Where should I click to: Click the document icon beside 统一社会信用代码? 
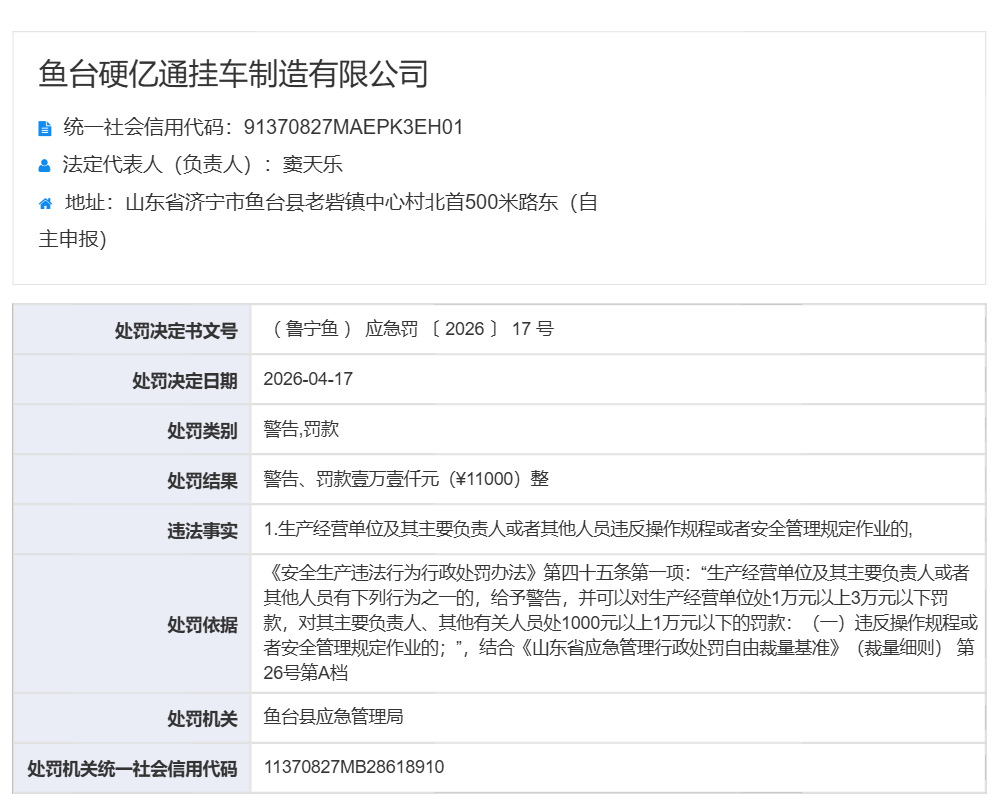tap(45, 128)
